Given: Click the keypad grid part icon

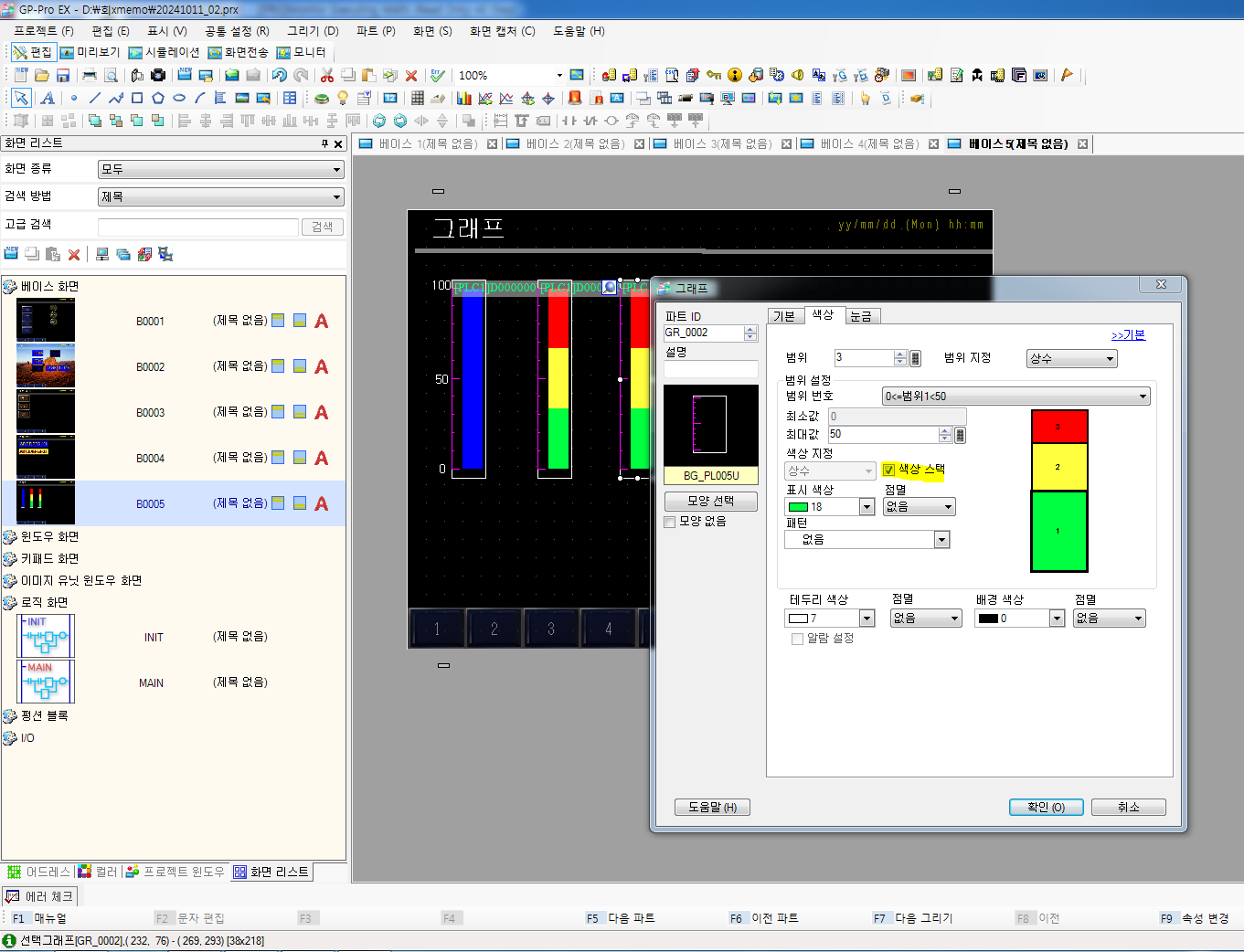Looking at the screenshot, I should click(417, 98).
